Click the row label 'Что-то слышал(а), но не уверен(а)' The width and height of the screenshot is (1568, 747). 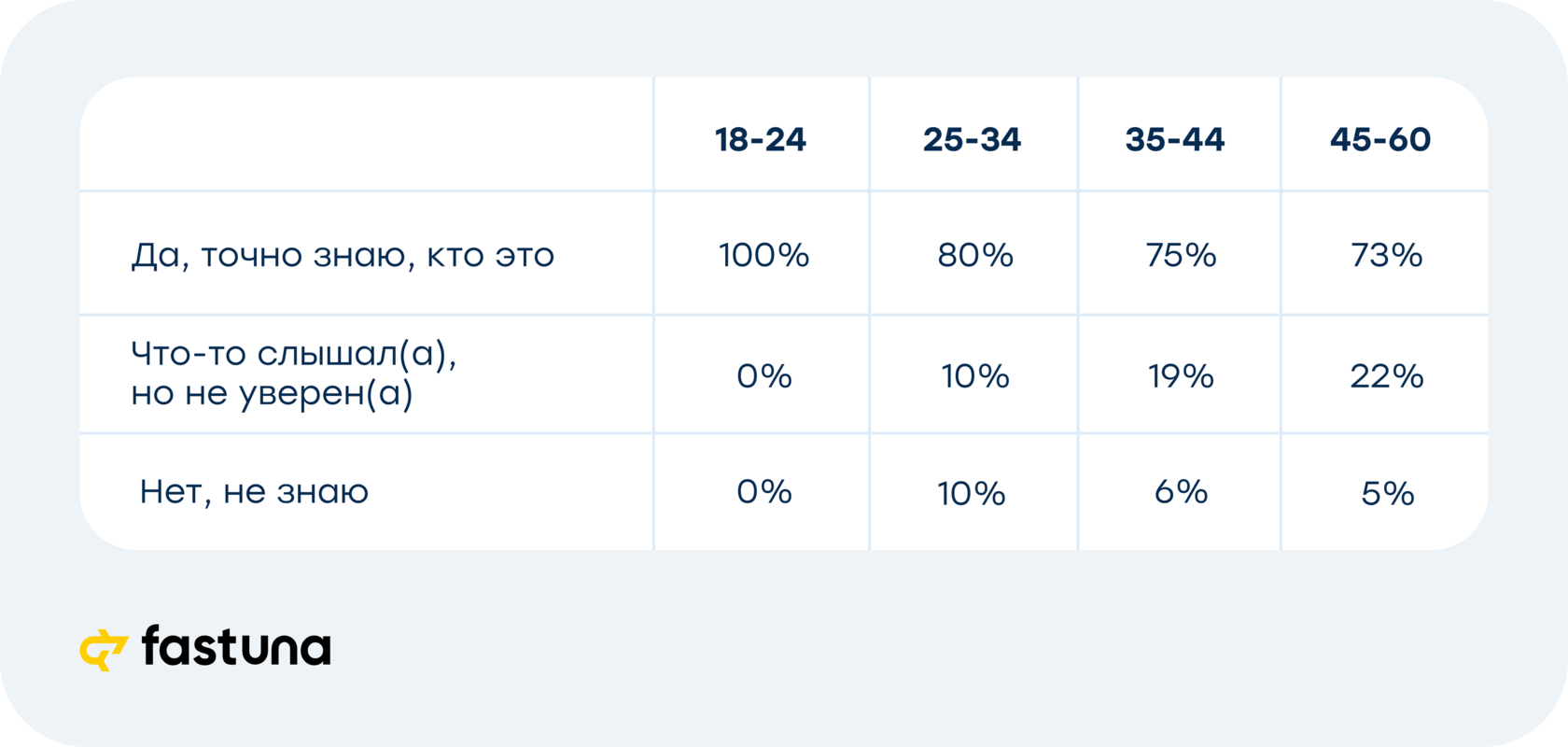[x=294, y=373]
